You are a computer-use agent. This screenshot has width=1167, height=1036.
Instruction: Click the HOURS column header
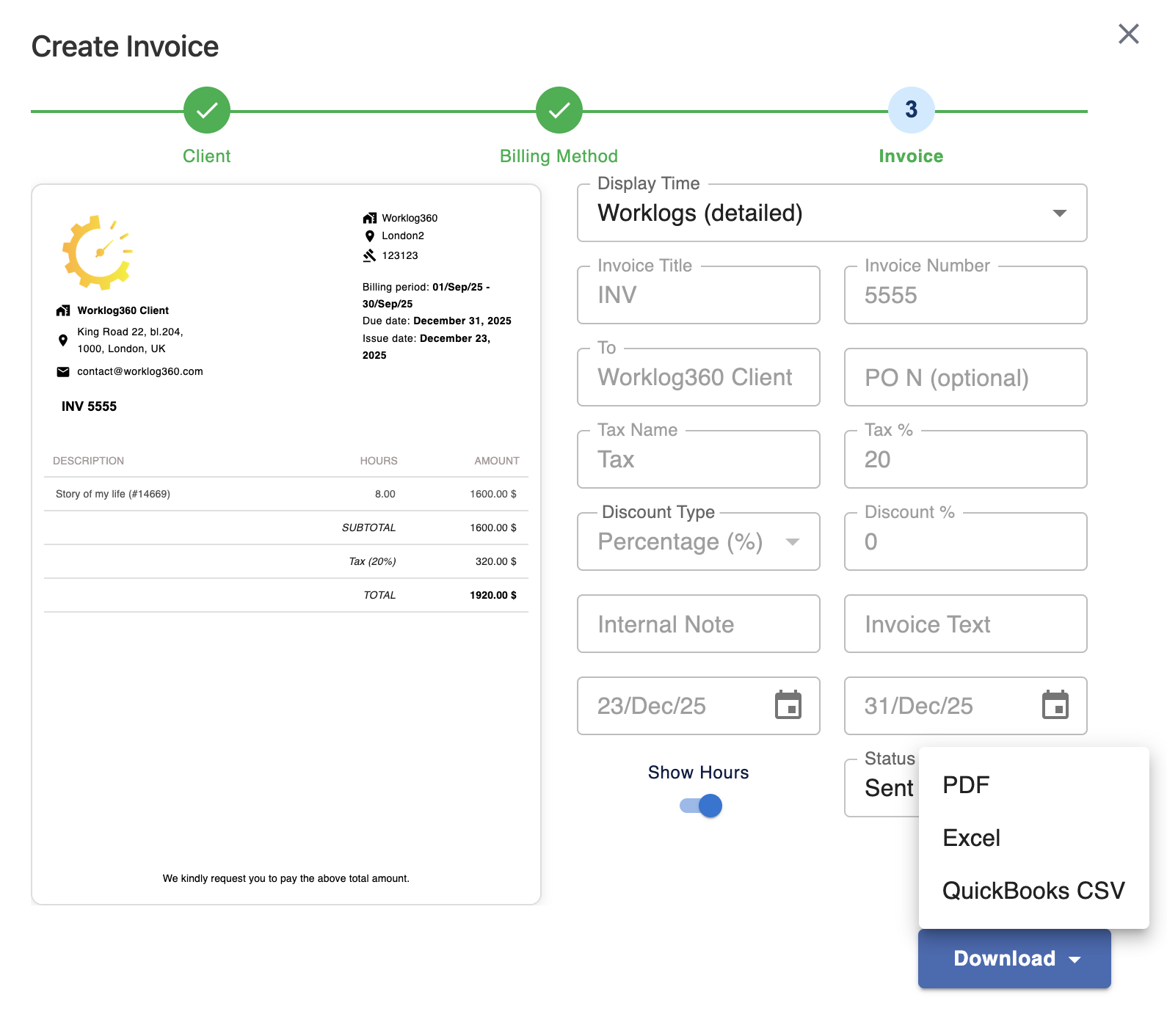tap(379, 461)
